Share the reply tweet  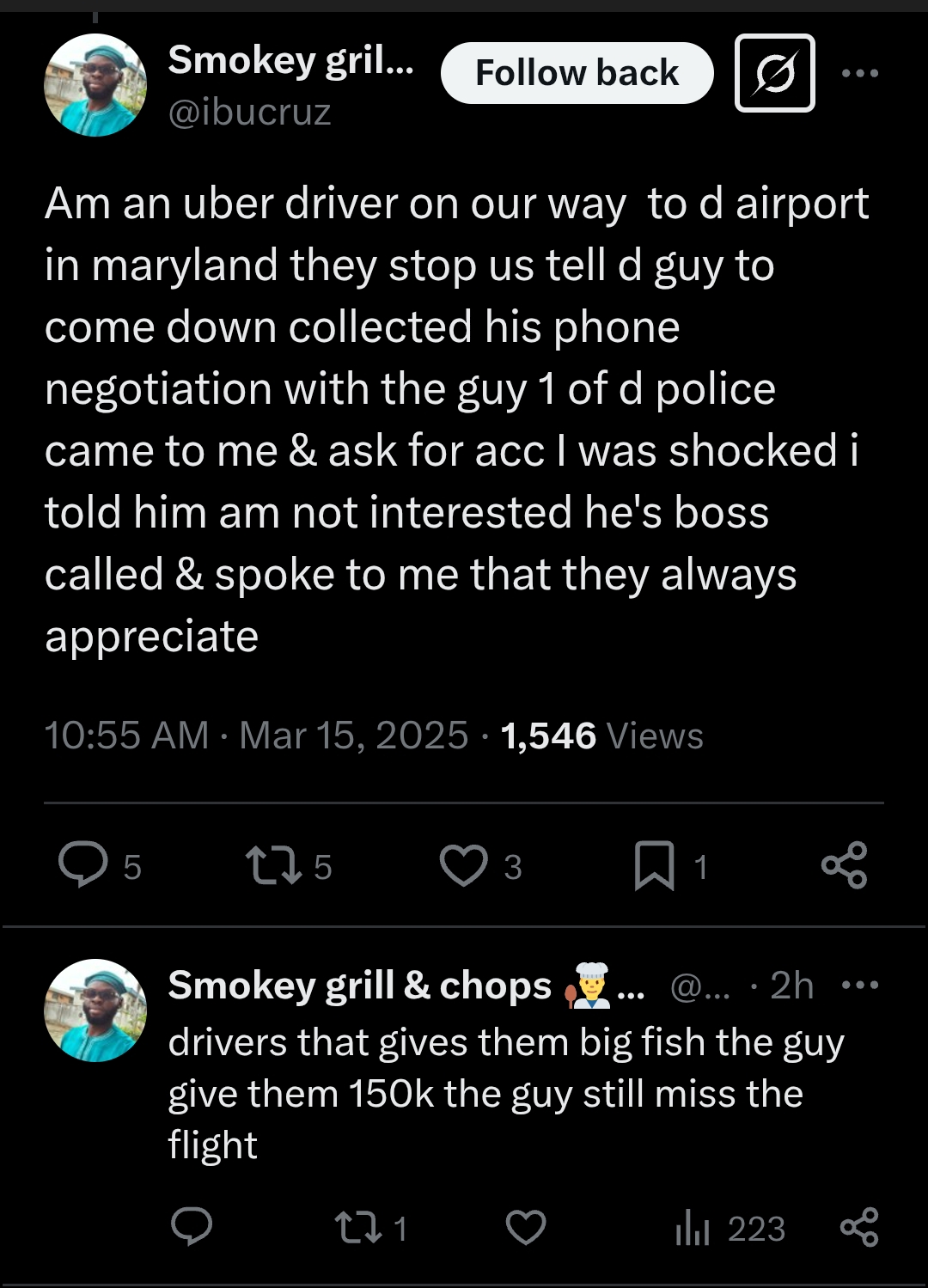(x=858, y=1227)
